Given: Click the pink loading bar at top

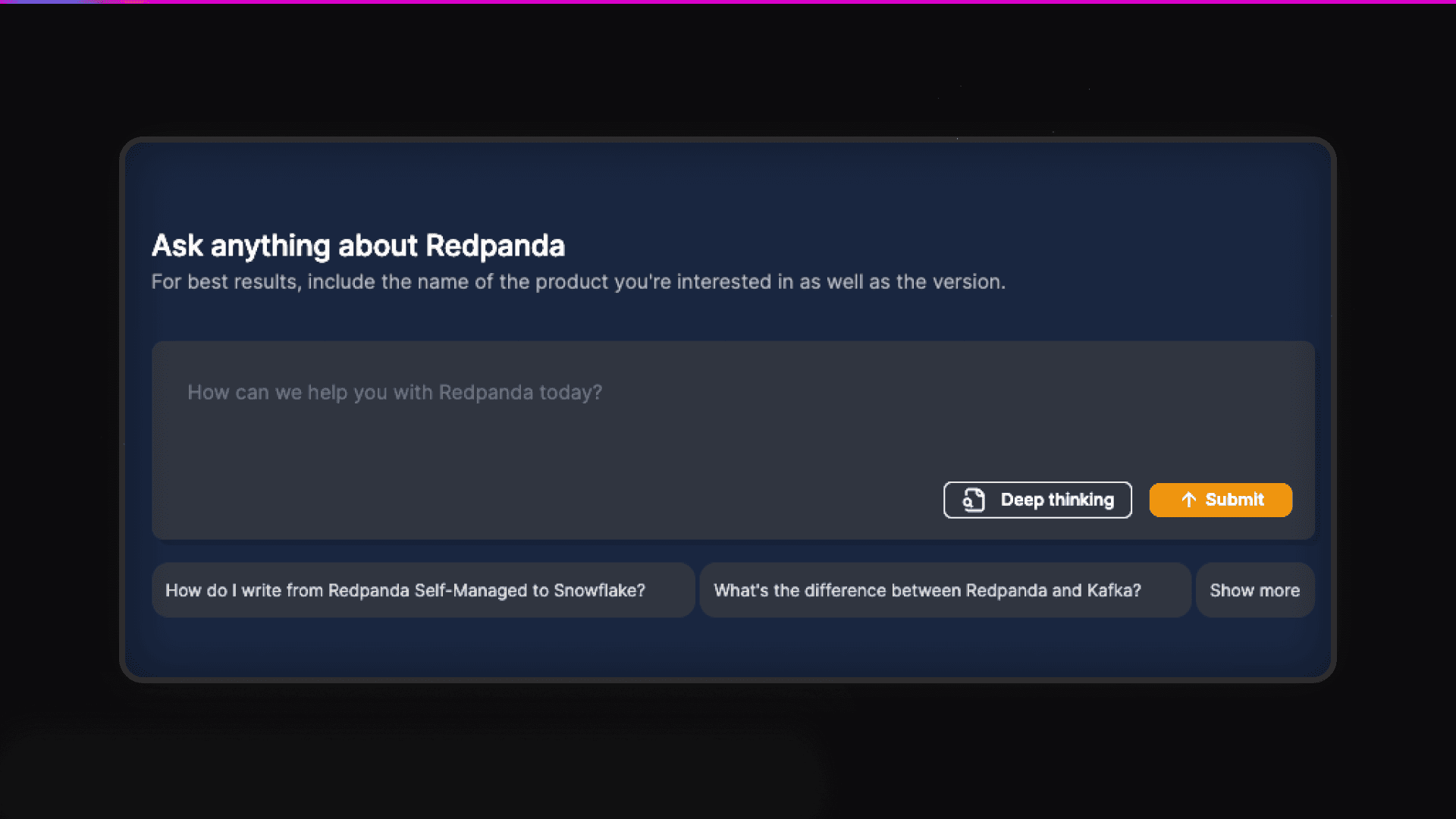Looking at the screenshot, I should tap(728, 2).
